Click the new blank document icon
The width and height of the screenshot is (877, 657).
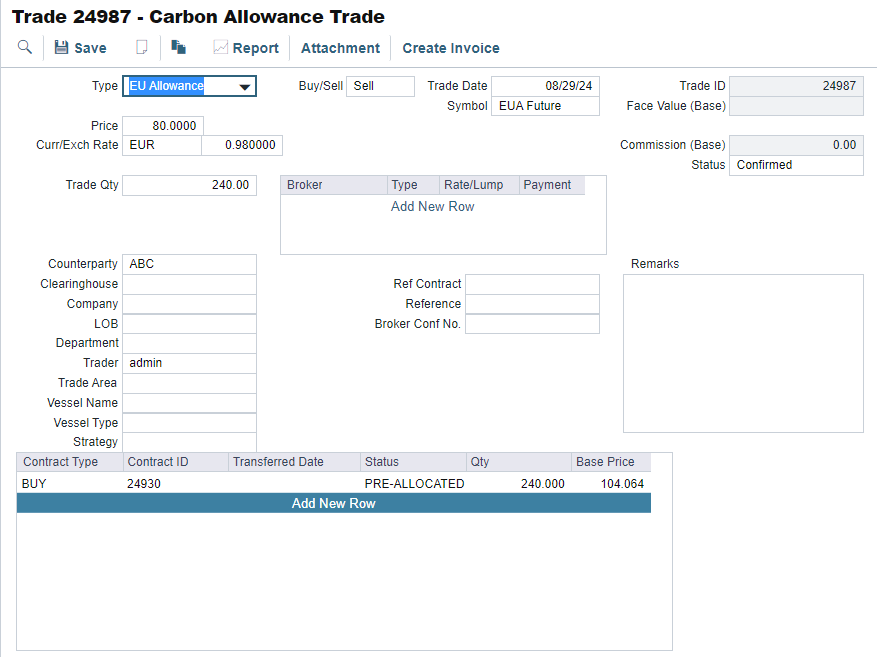[142, 47]
